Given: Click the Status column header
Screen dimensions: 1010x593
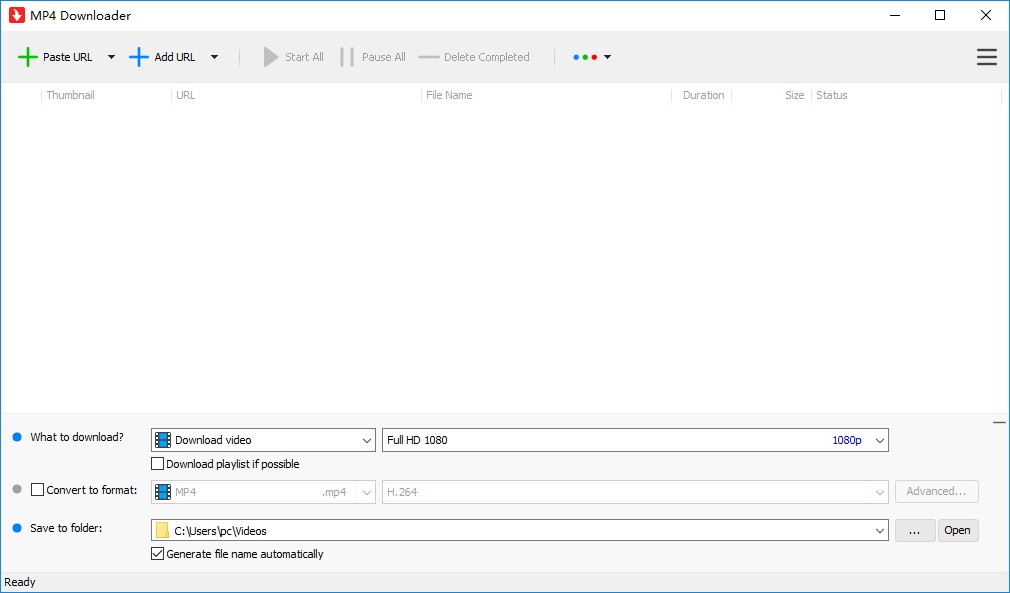Looking at the screenshot, I should 832,95.
